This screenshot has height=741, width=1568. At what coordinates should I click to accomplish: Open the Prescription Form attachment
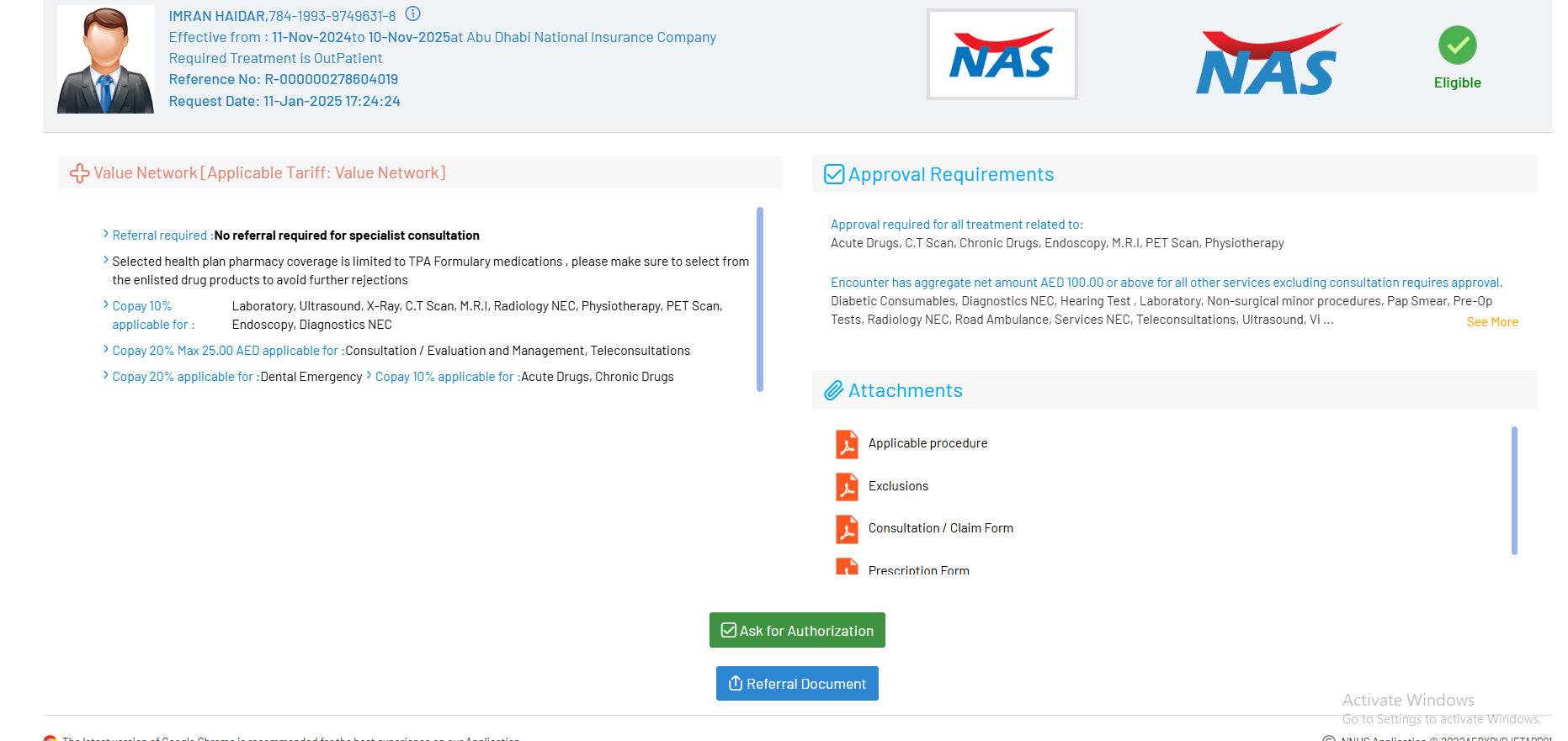[x=918, y=570]
